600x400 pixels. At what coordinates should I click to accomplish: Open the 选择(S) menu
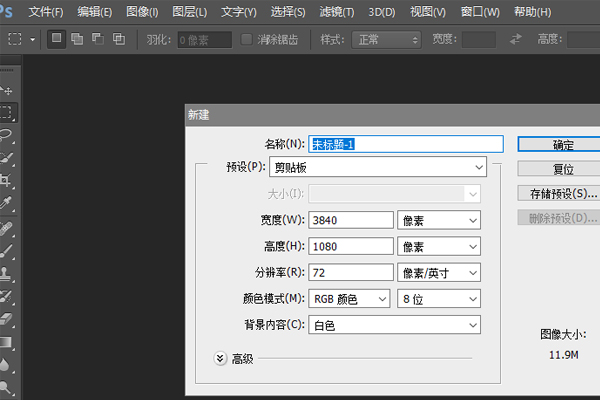coord(288,12)
